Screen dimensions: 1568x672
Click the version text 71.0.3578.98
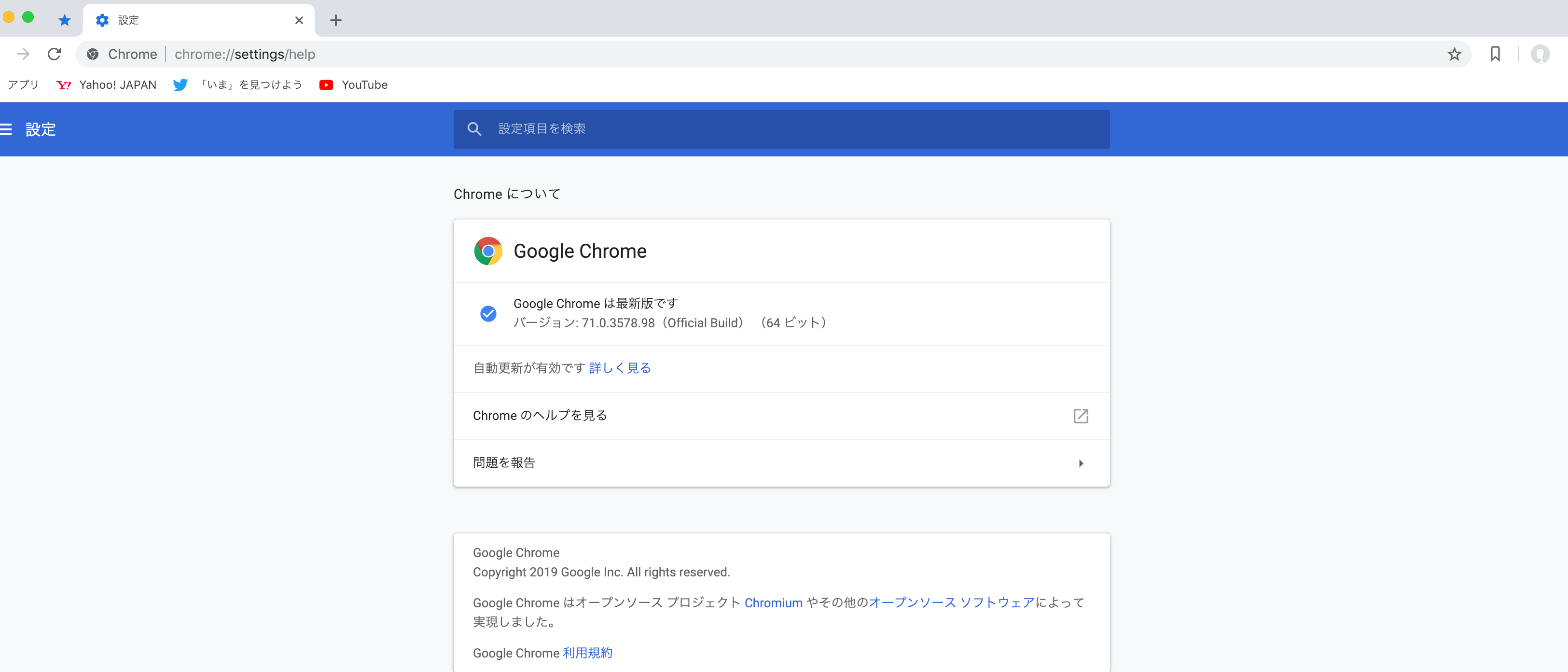pyautogui.click(x=618, y=323)
